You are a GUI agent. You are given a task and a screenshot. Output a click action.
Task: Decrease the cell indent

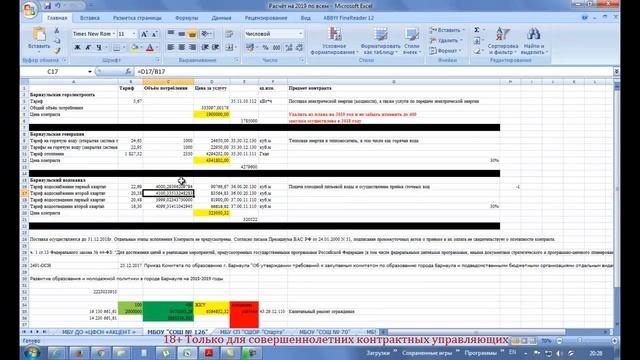pos(205,47)
